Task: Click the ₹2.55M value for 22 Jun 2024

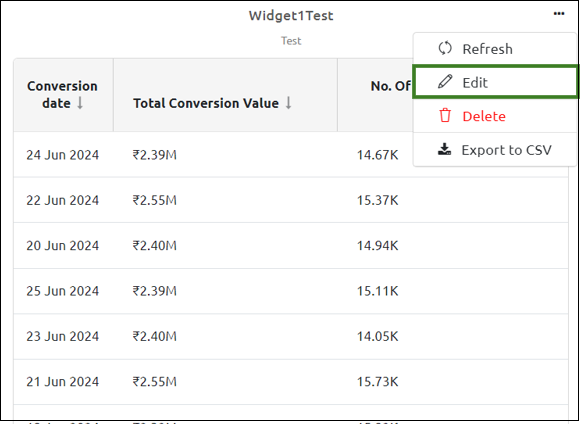Action: click(x=154, y=200)
